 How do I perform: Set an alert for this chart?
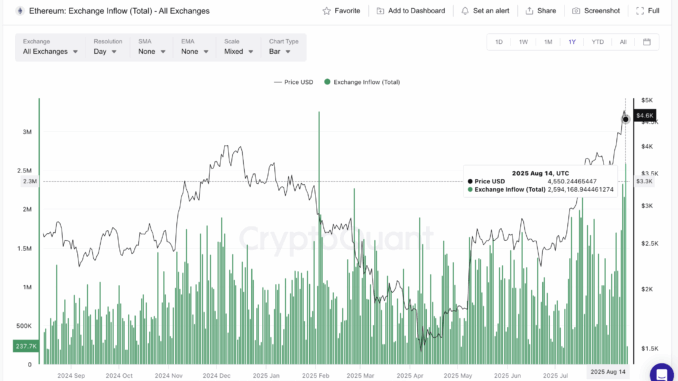click(485, 11)
